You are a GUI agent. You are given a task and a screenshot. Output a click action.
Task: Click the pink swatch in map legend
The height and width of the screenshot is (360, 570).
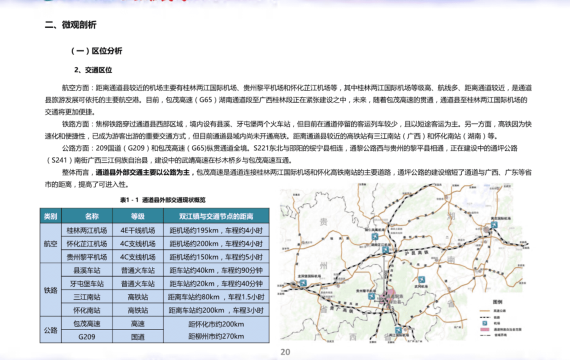[x=485, y=329]
